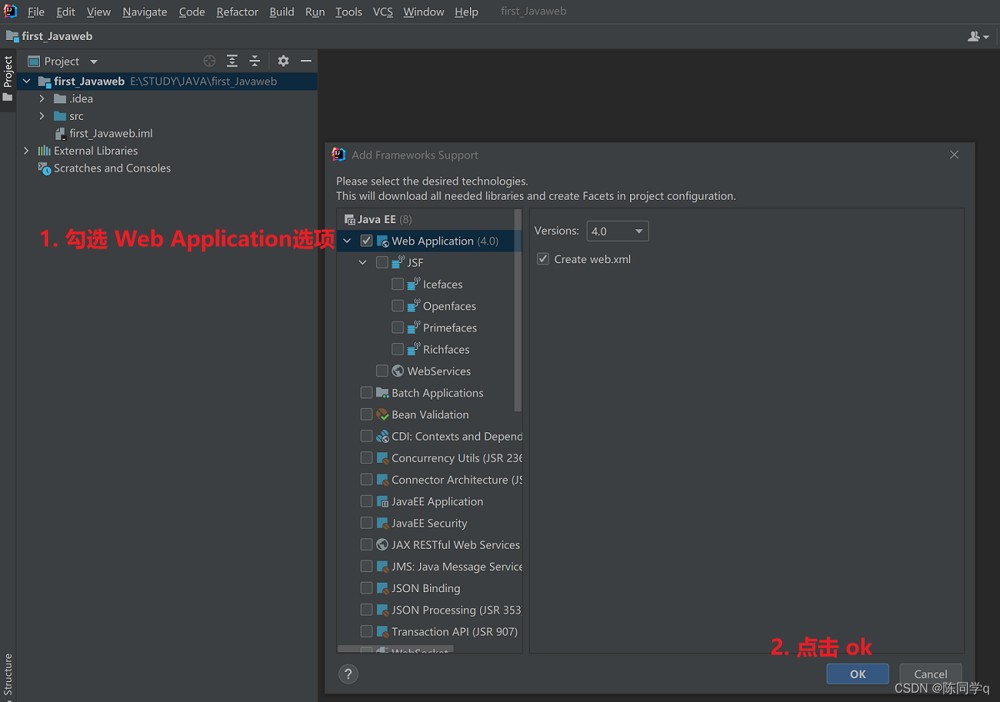Select Transaction API (JSR 907) row

(429, 631)
